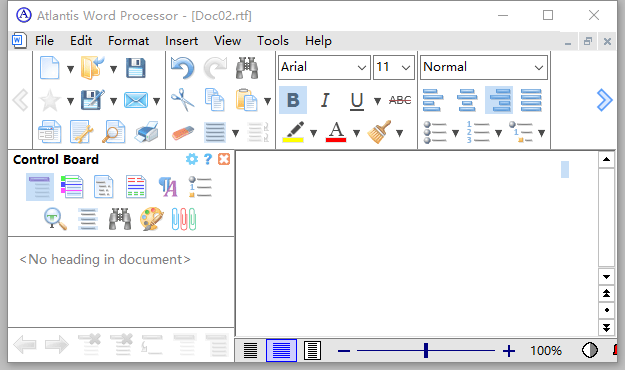The height and width of the screenshot is (370, 625).
Task: Open the Tools menu
Action: [273, 41]
